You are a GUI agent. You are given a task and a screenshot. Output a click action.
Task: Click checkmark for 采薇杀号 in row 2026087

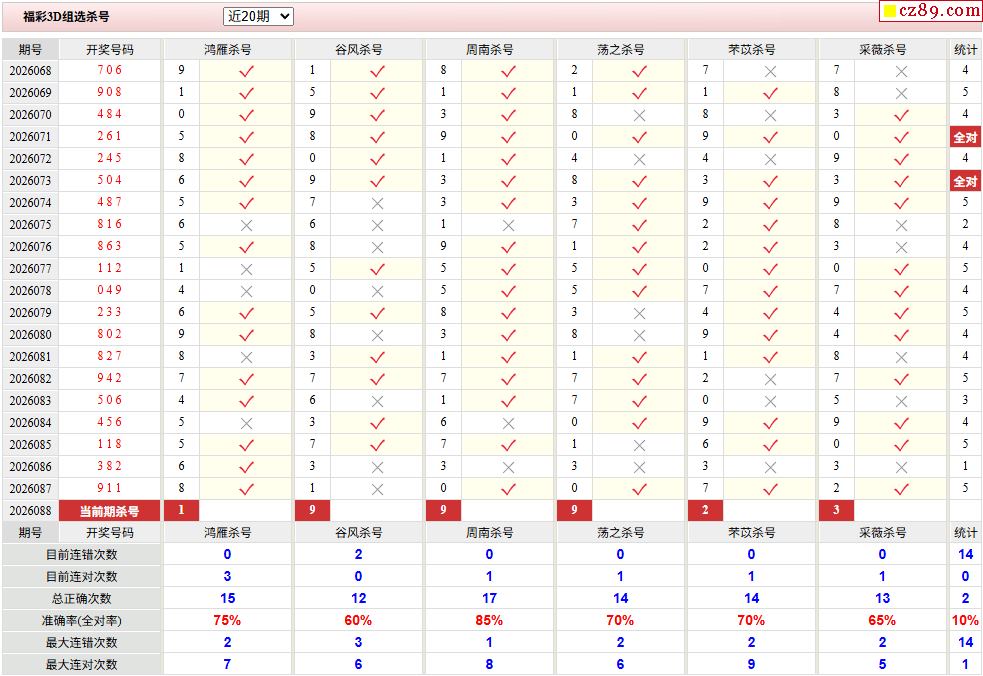coord(901,489)
